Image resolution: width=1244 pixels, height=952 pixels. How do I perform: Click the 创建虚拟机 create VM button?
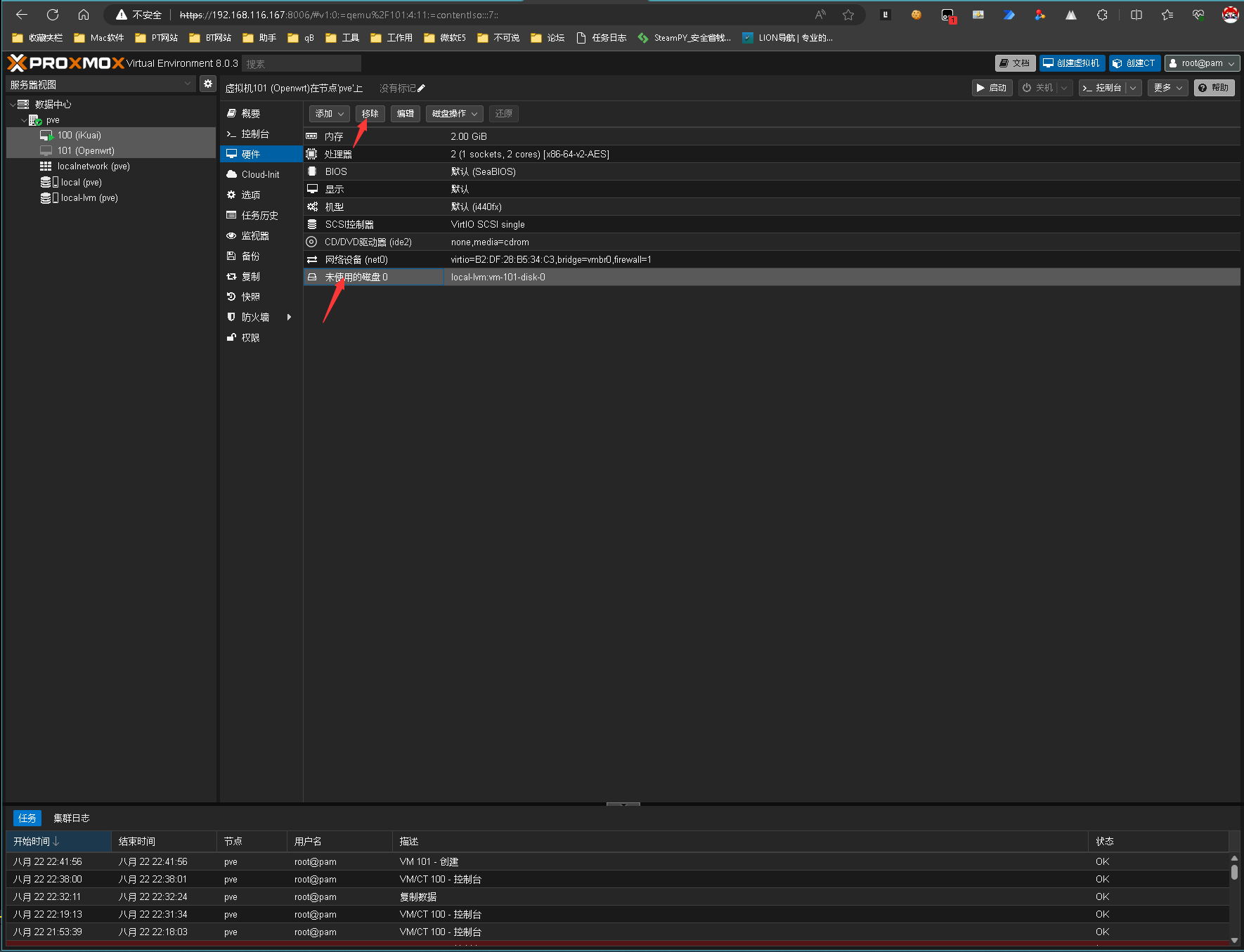[x=1072, y=63]
